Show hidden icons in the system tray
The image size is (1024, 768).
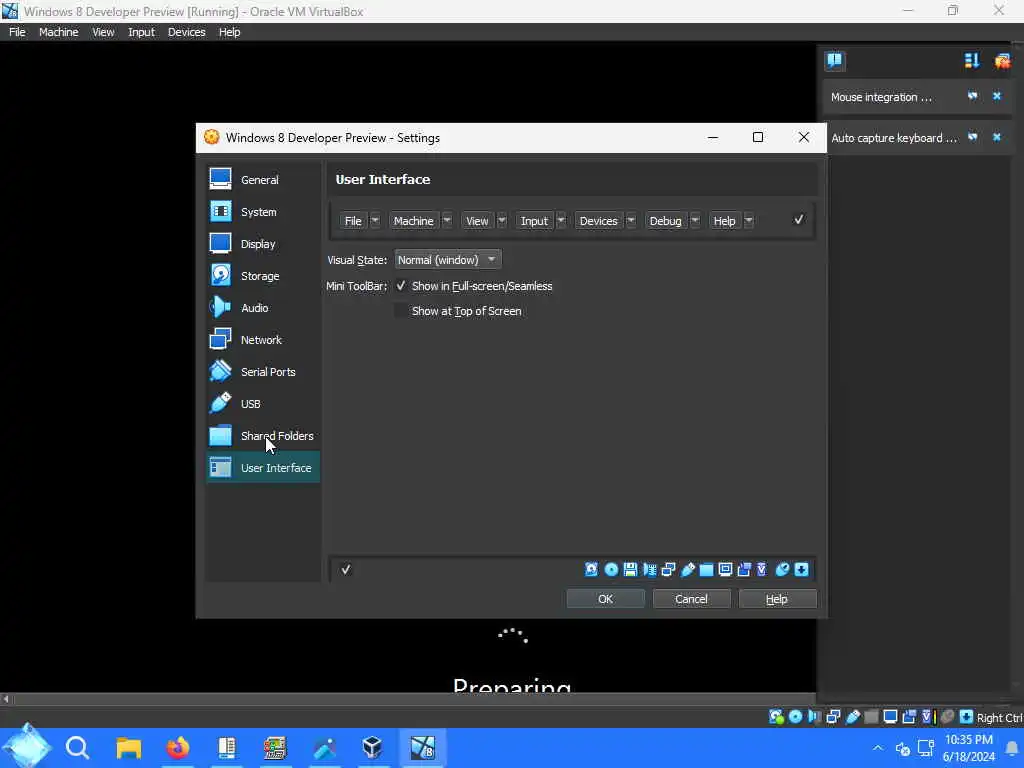(878, 748)
